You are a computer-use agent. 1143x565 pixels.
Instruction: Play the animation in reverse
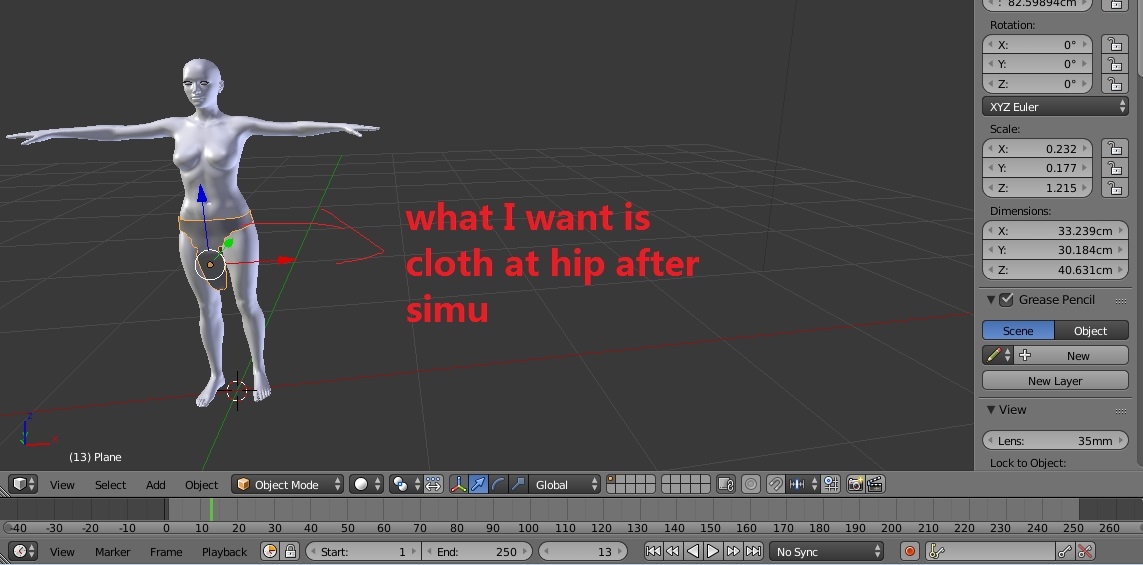(693, 551)
